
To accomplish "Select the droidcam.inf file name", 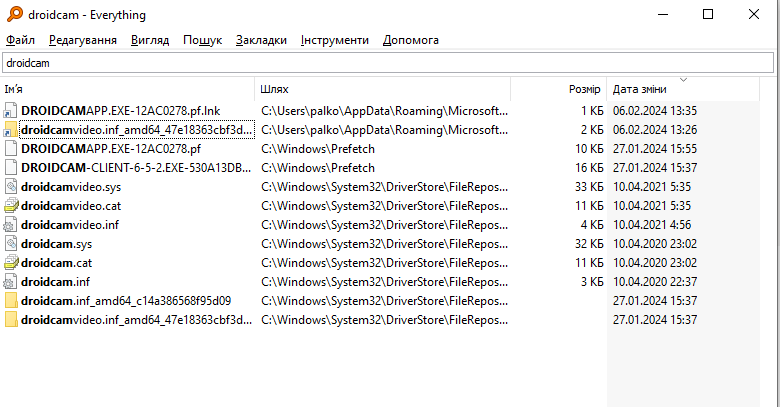I will [x=55, y=282].
